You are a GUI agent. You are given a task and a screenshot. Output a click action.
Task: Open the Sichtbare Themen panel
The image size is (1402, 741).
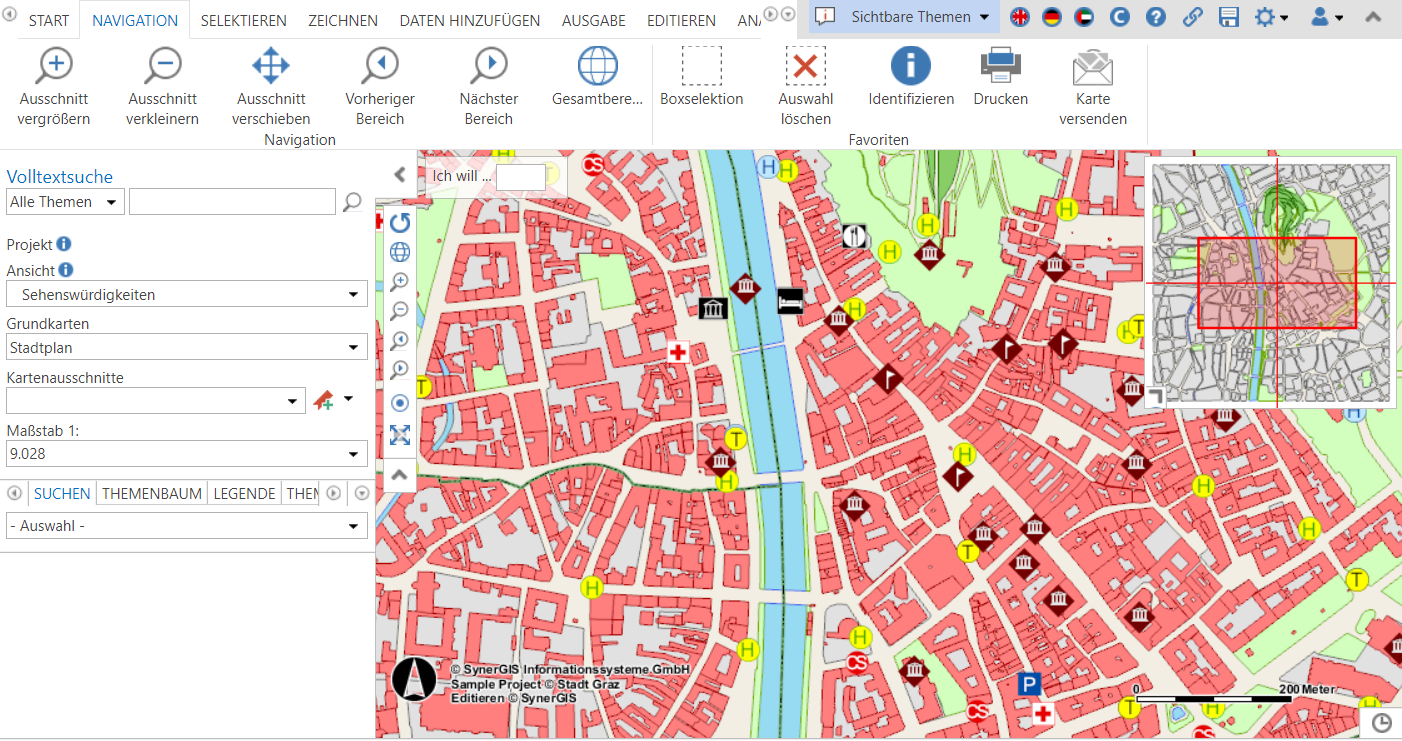[x=899, y=16]
